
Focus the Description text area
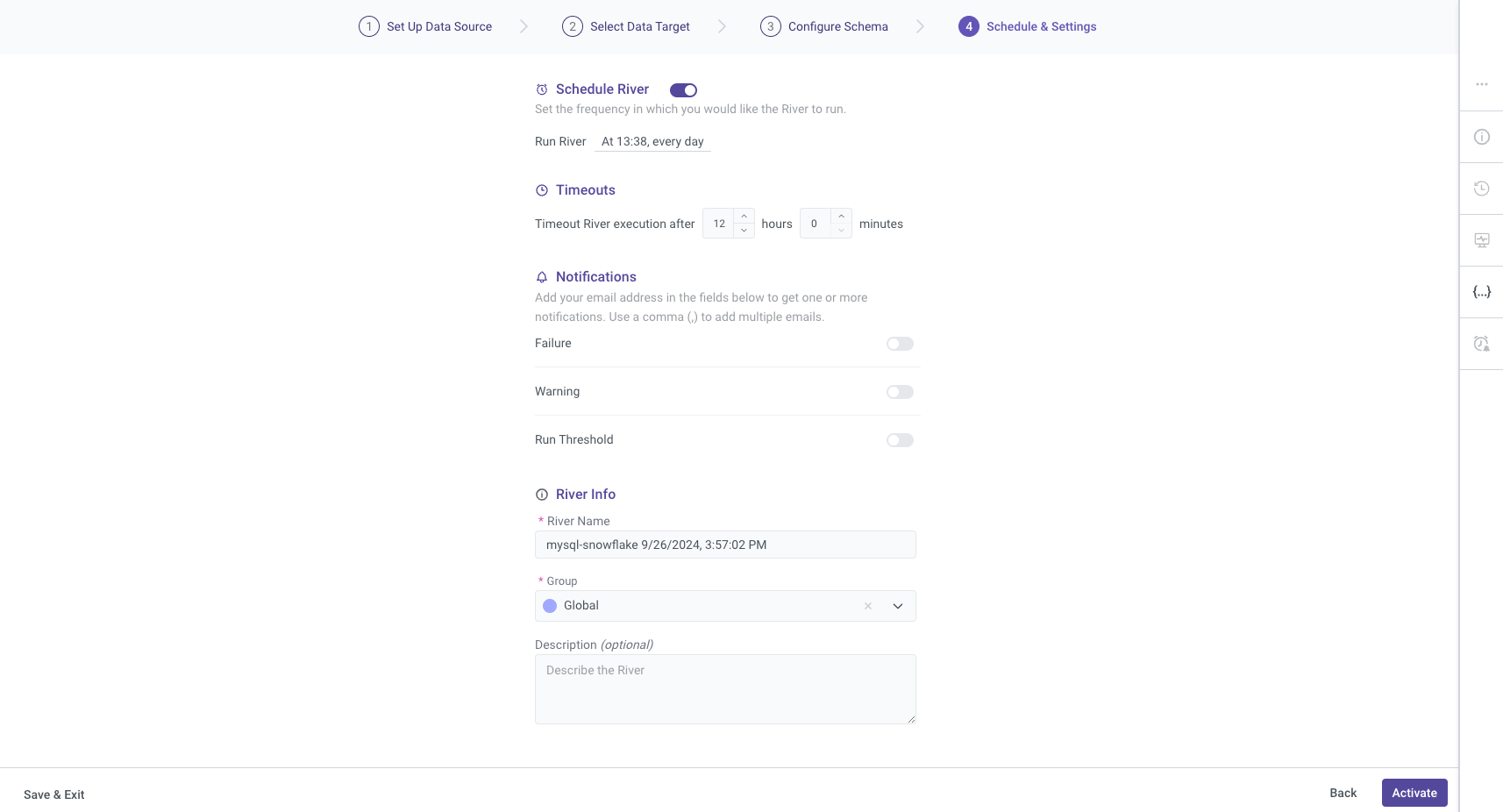725,689
